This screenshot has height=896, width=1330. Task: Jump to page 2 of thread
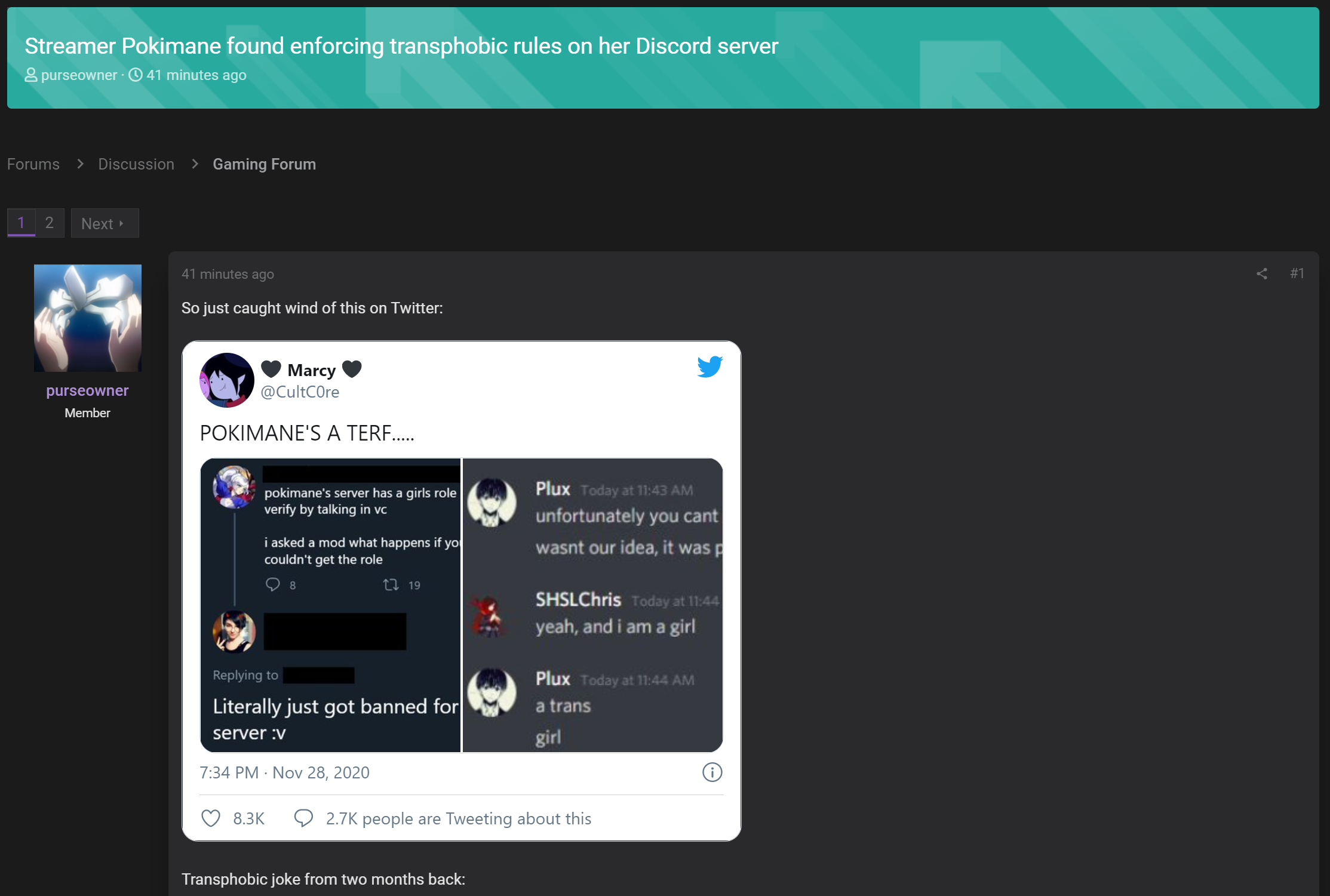50,223
